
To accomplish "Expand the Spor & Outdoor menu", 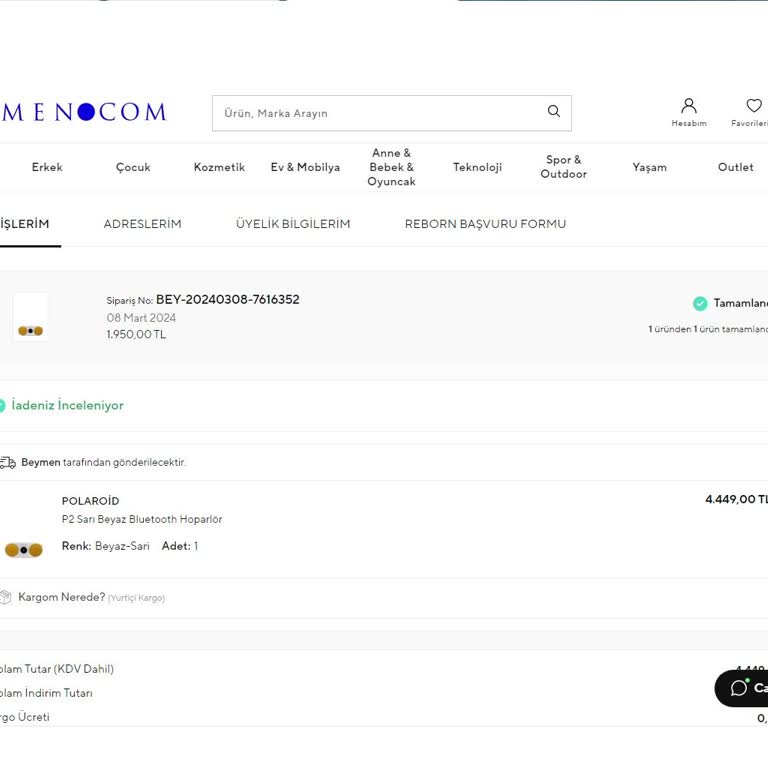I will (563, 167).
